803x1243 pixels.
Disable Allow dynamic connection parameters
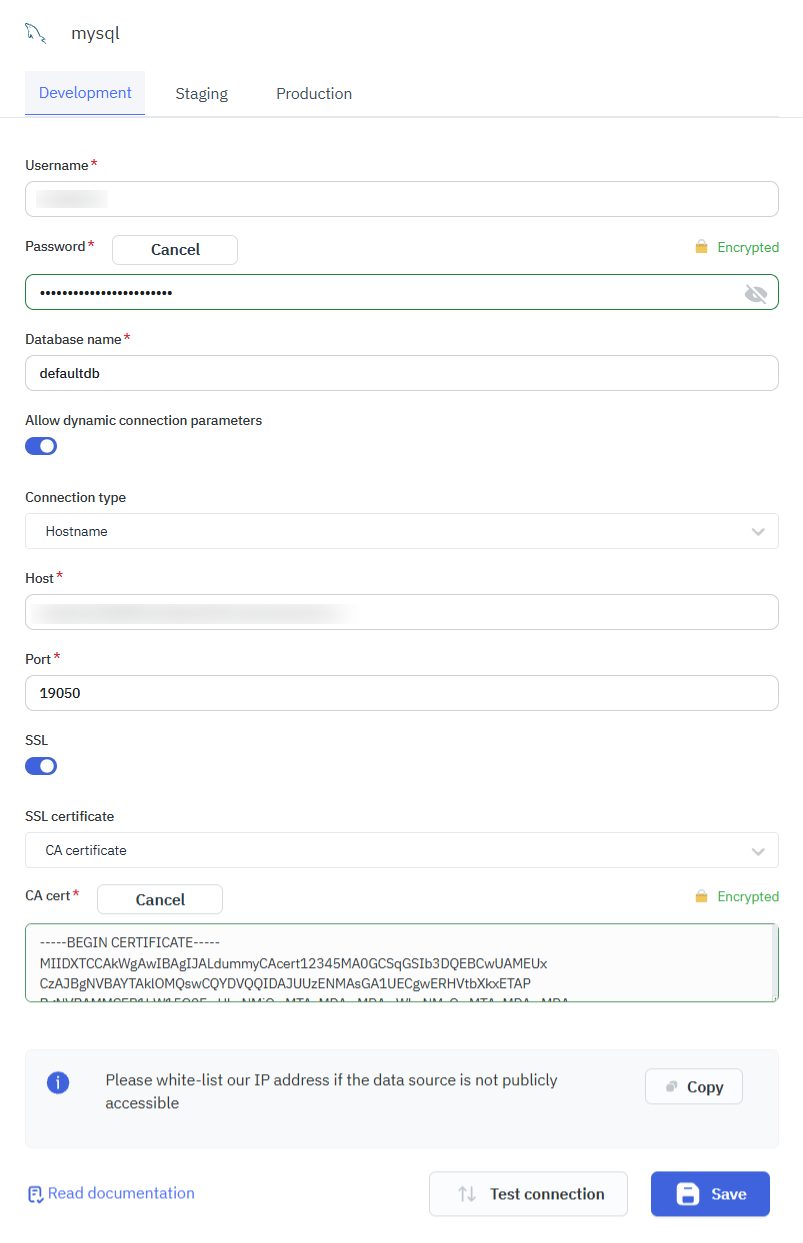[41, 445]
